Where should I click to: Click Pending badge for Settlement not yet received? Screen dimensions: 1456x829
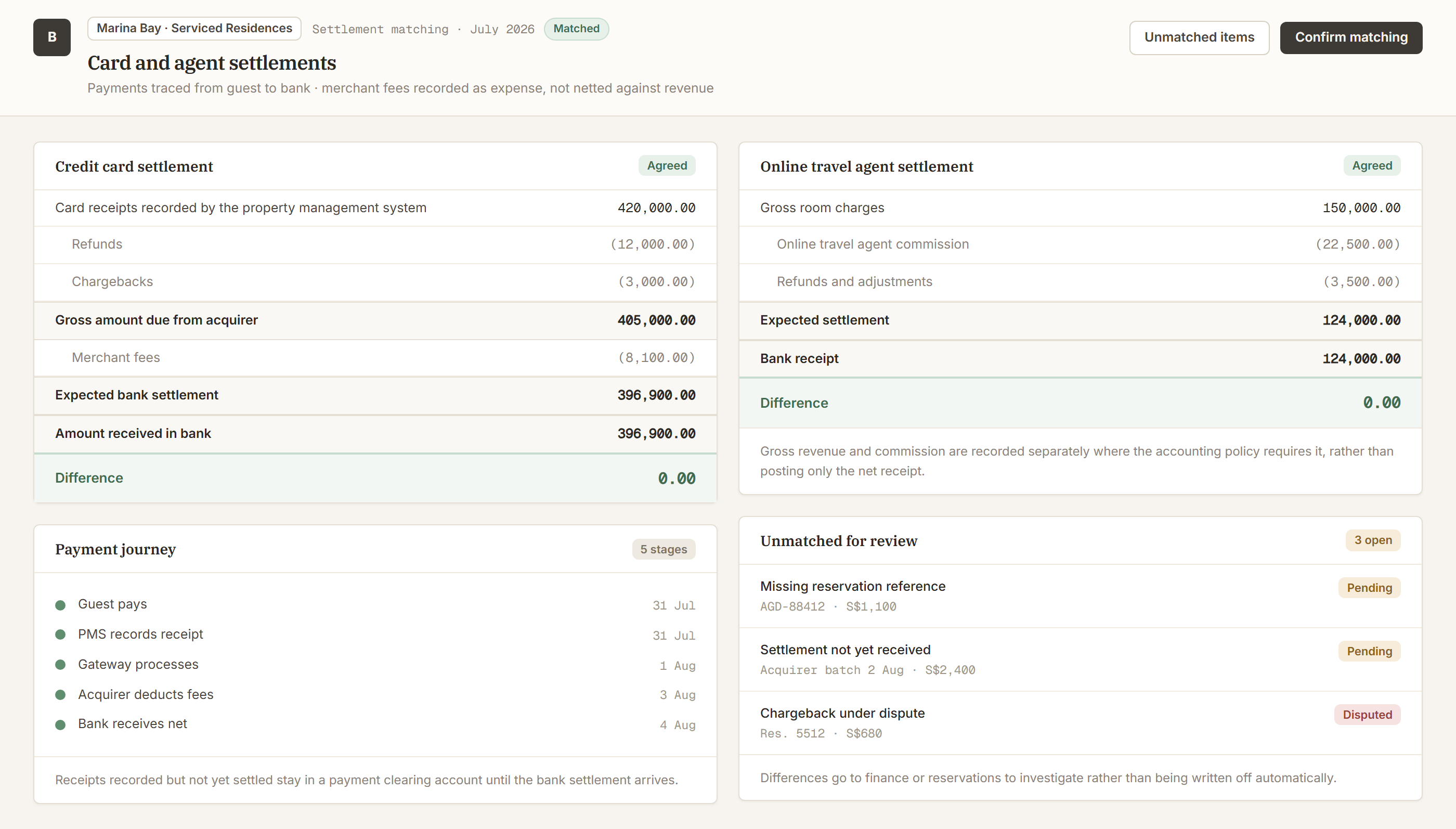point(1369,651)
